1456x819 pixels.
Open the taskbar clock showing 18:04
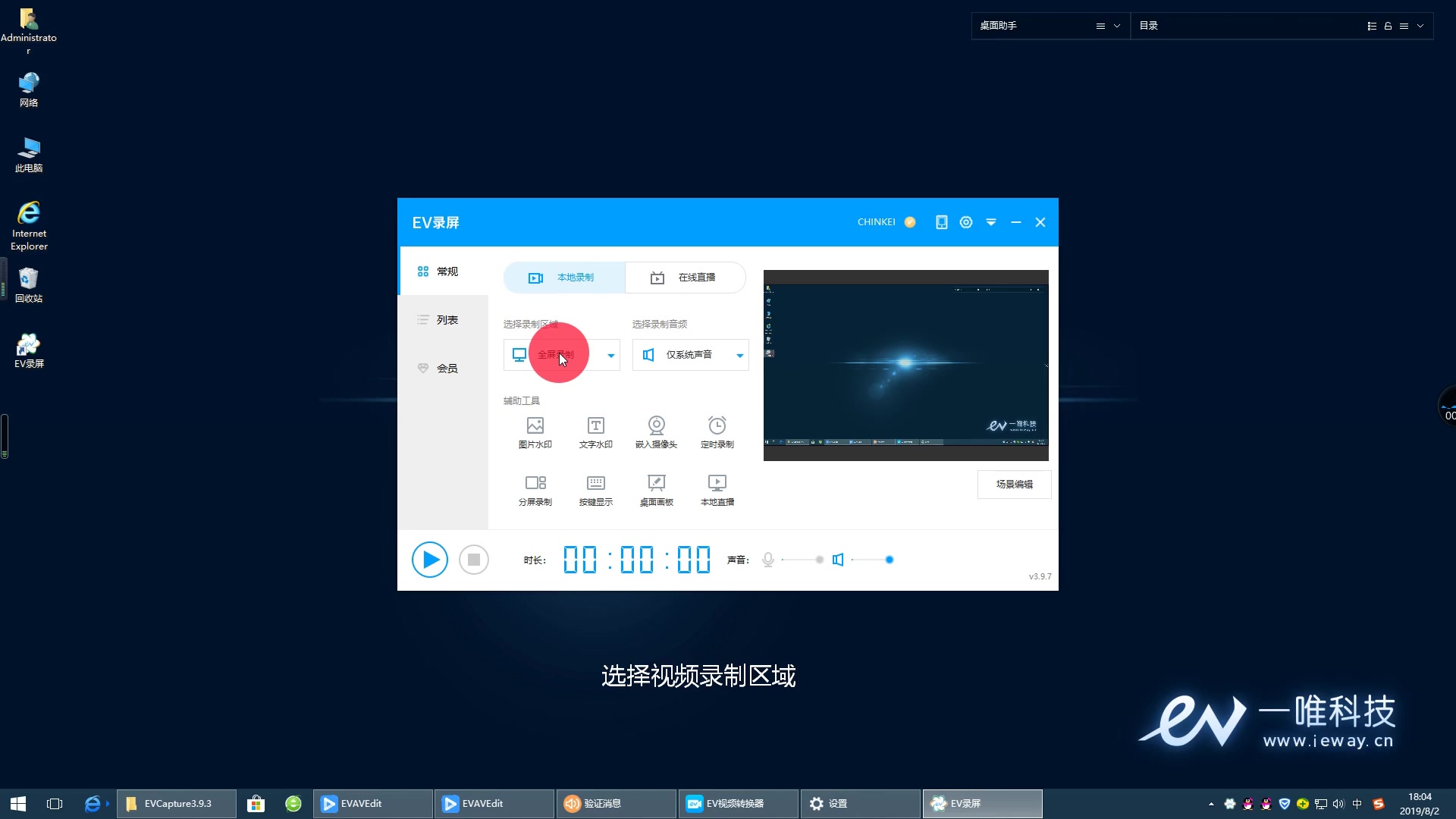tap(1420, 804)
